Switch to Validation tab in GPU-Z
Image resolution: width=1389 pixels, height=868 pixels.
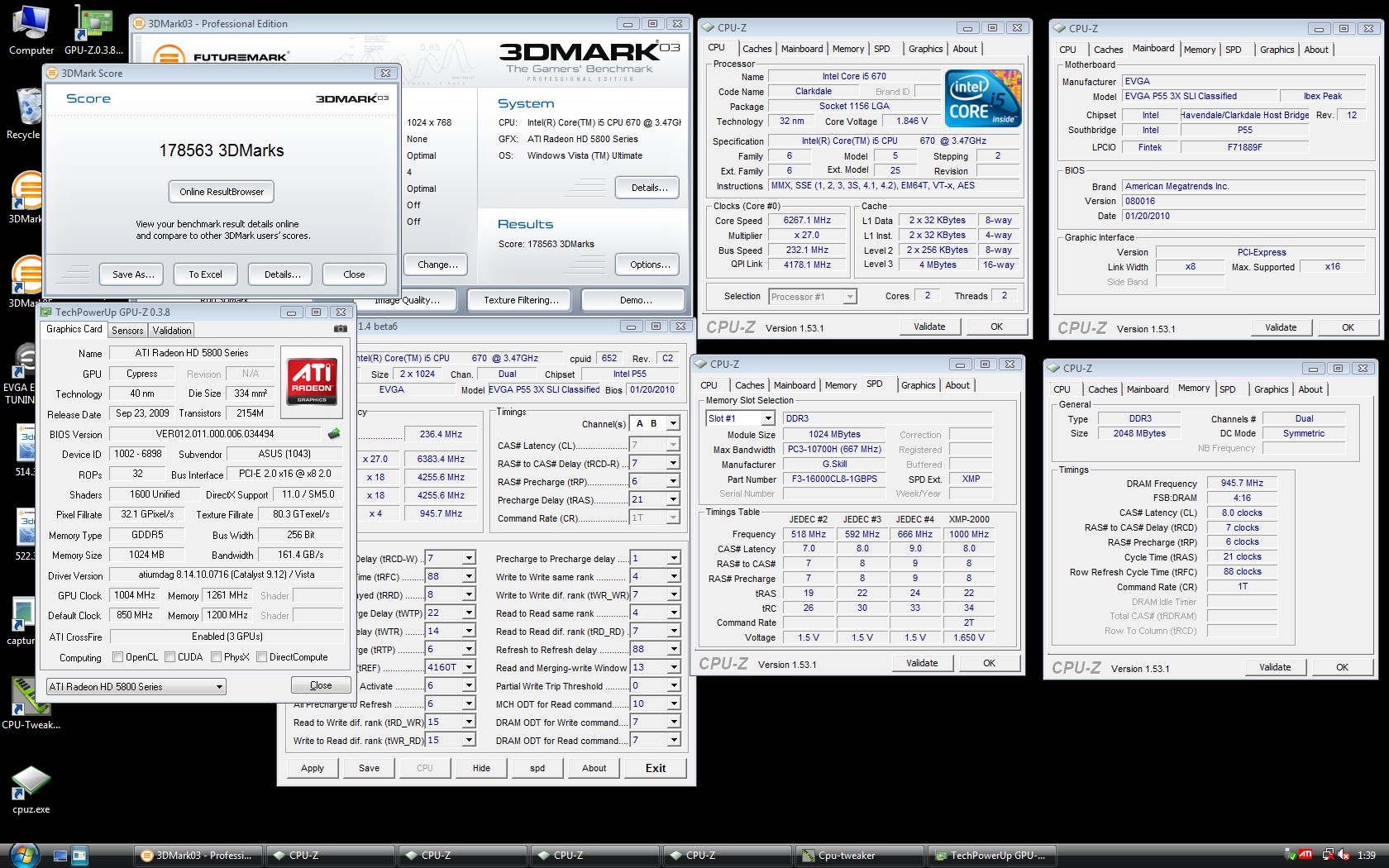[x=172, y=330]
